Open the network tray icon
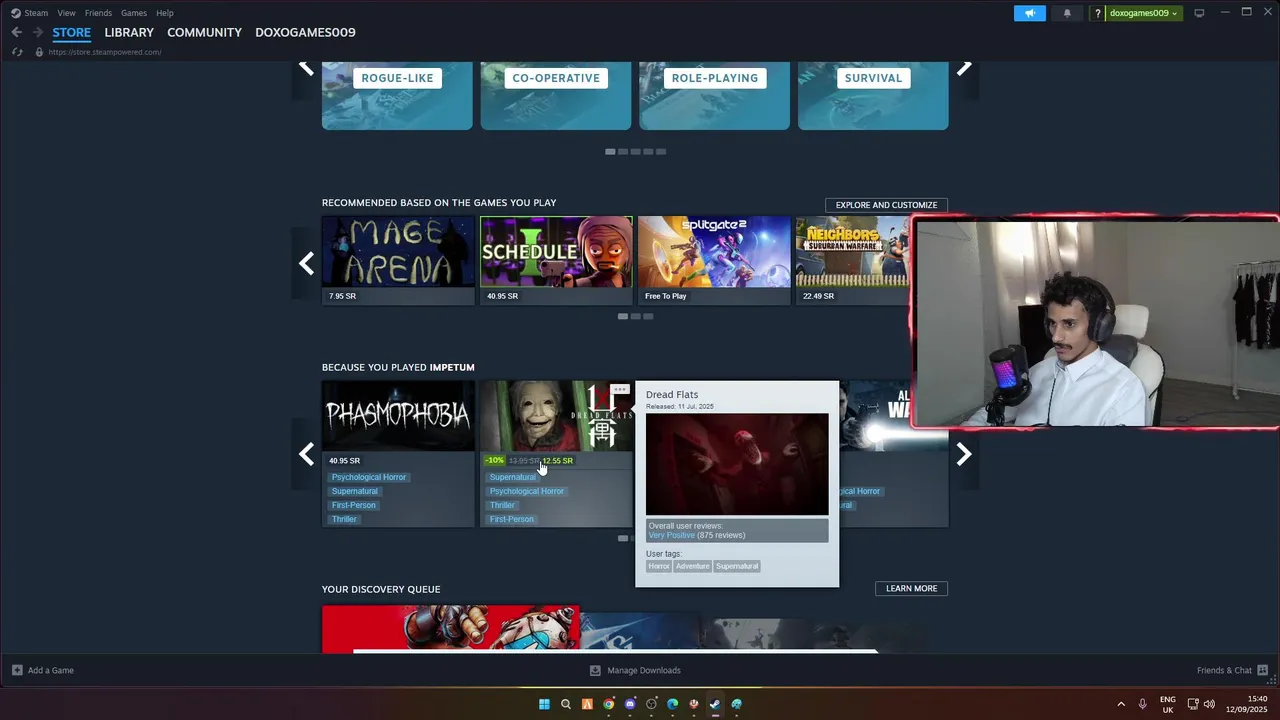1280x720 pixels. 1193,704
